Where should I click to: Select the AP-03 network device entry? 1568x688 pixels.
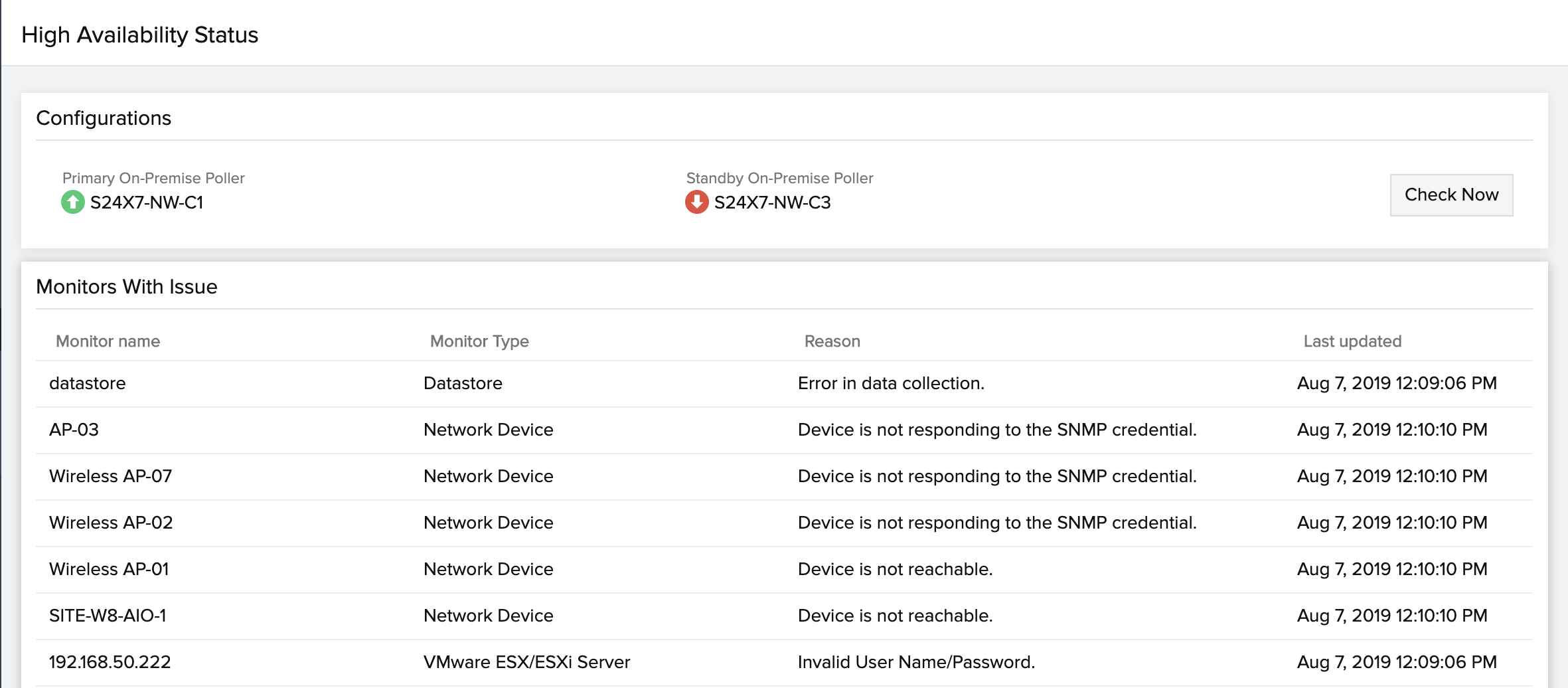[74, 430]
